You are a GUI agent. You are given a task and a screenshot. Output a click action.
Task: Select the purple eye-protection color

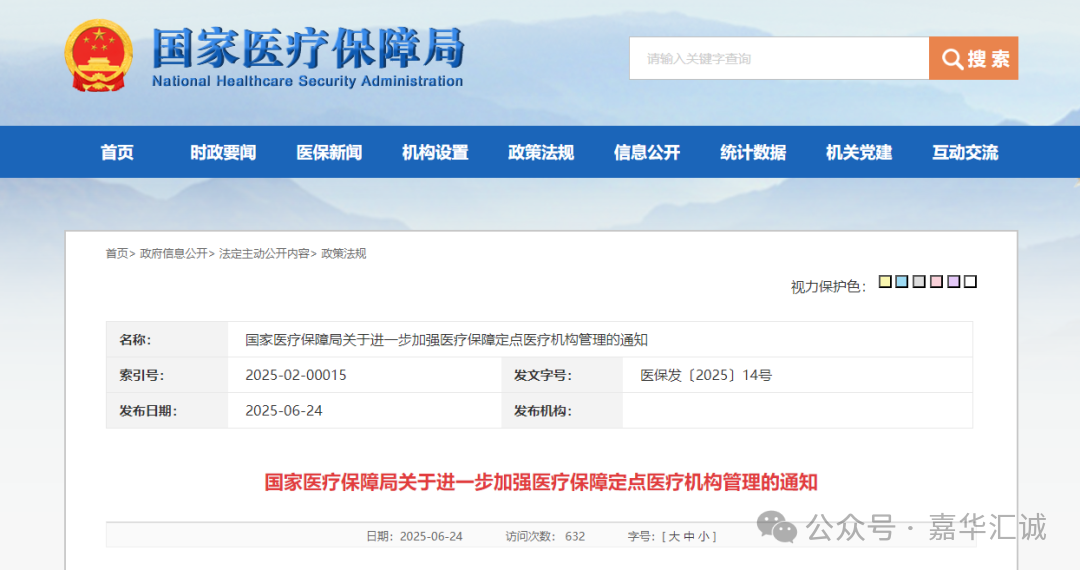click(953, 282)
